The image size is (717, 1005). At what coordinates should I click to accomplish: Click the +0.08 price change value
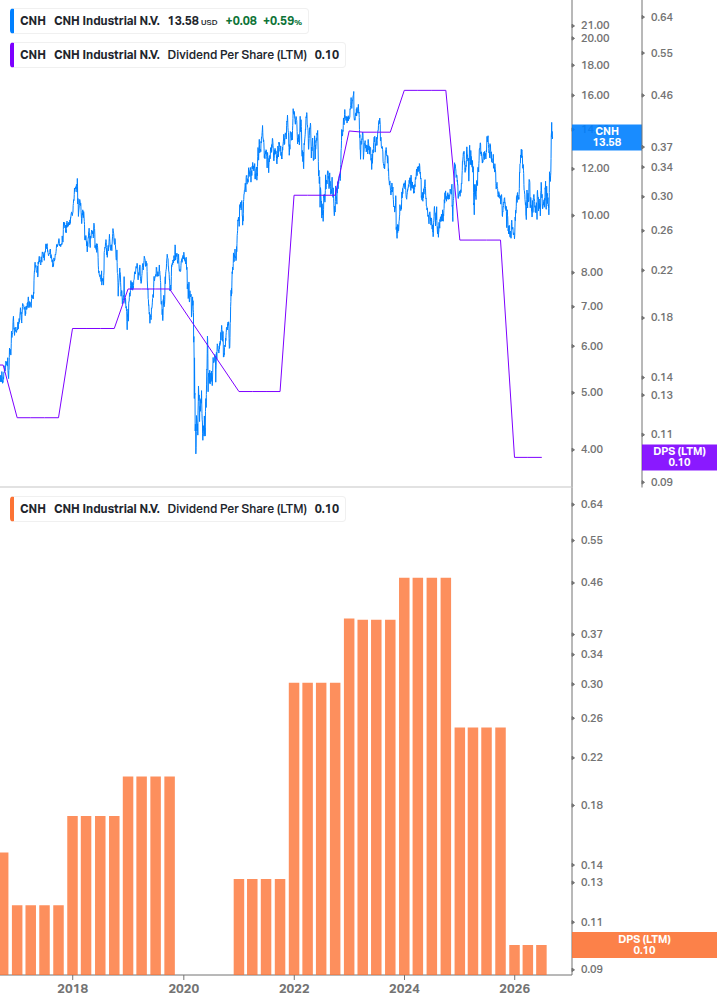coord(241,21)
